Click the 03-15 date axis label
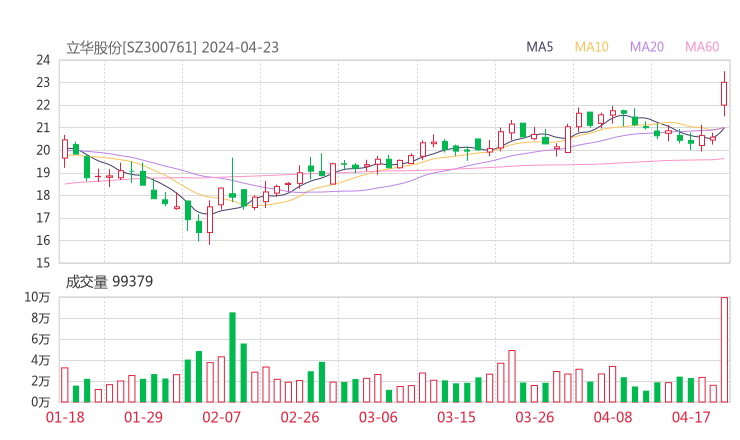Screen dimensions: 740x440 click(x=456, y=417)
